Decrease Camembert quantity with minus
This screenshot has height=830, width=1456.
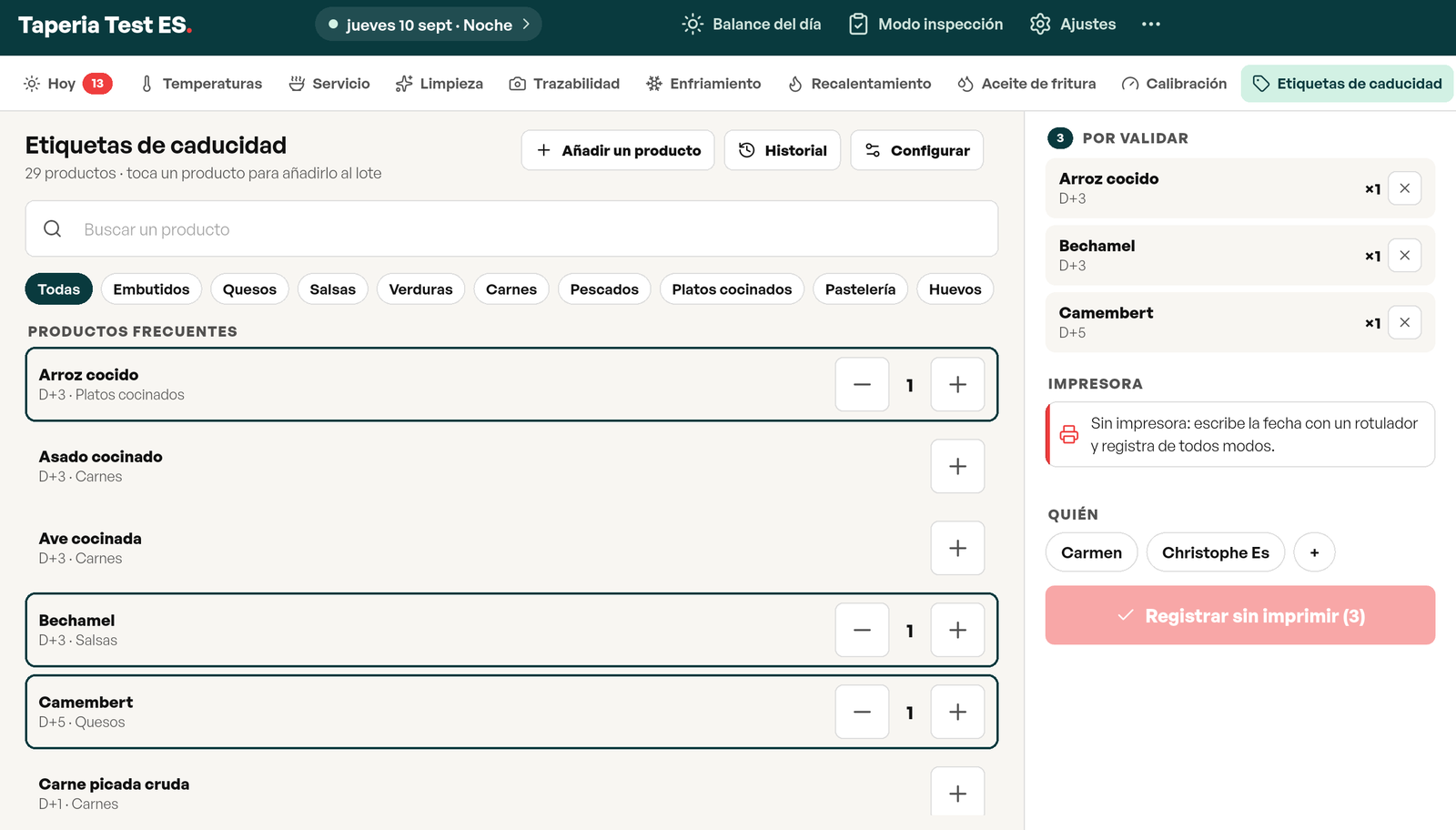[x=862, y=713]
